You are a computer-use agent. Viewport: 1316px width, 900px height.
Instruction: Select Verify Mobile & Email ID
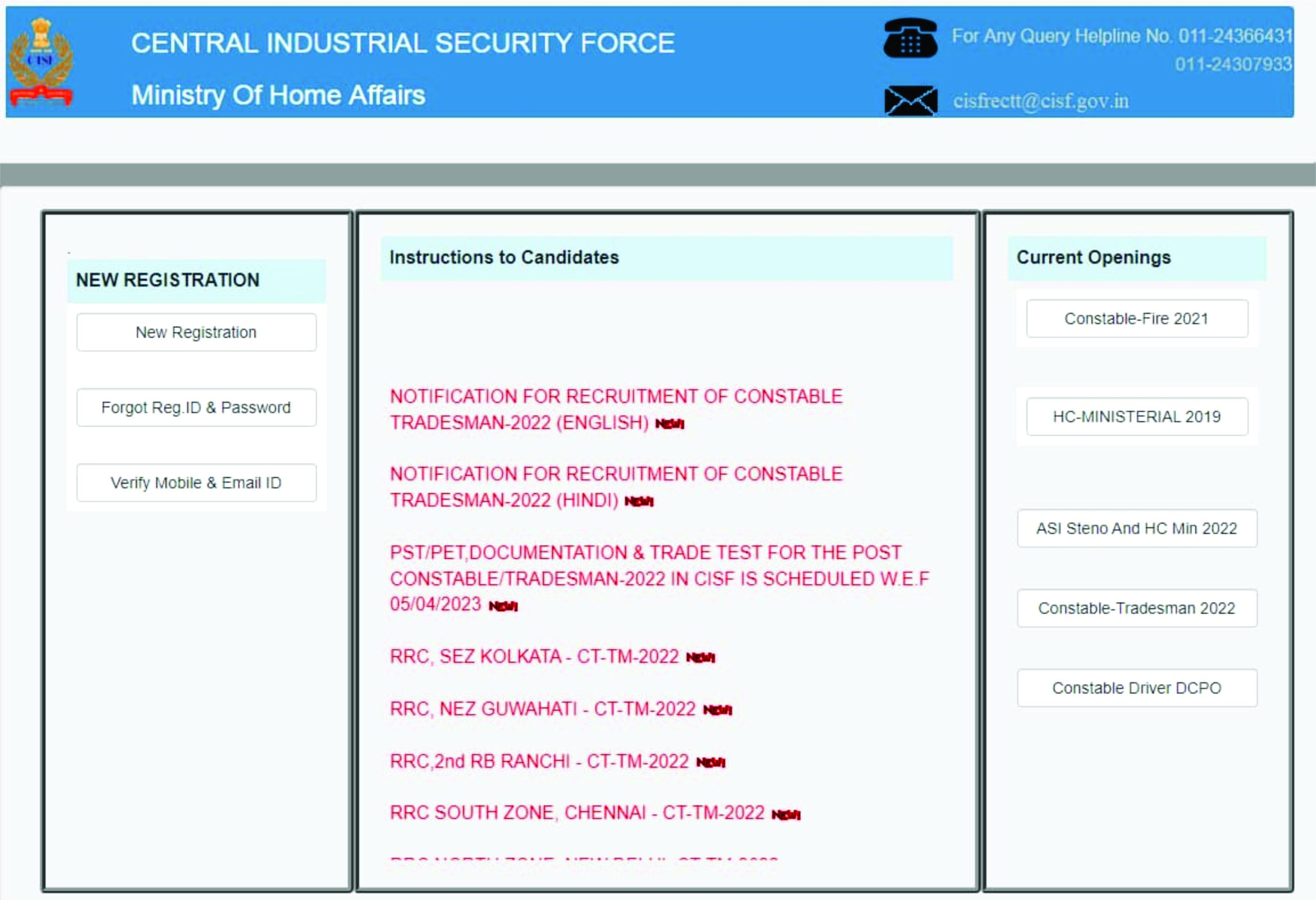pos(196,483)
